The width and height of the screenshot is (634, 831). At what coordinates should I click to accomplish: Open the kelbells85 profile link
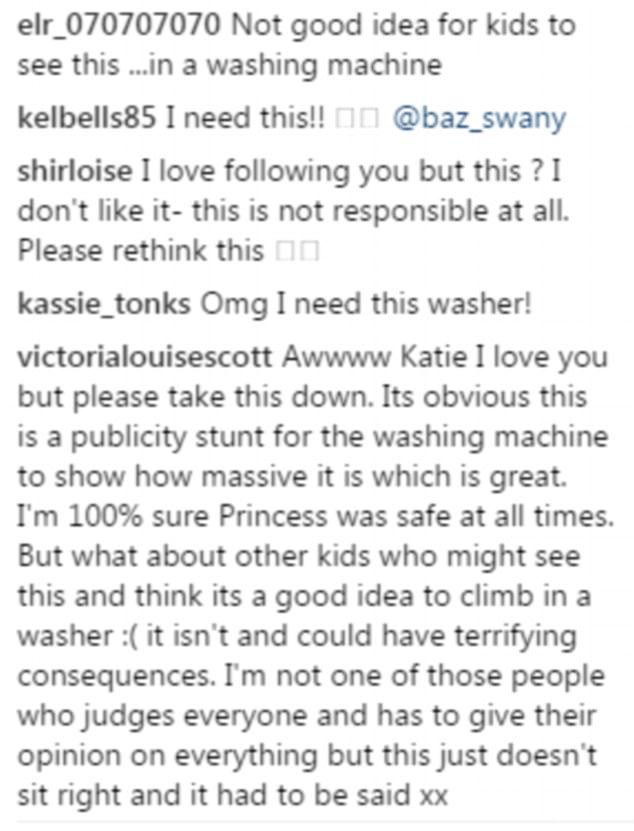[x=87, y=118]
